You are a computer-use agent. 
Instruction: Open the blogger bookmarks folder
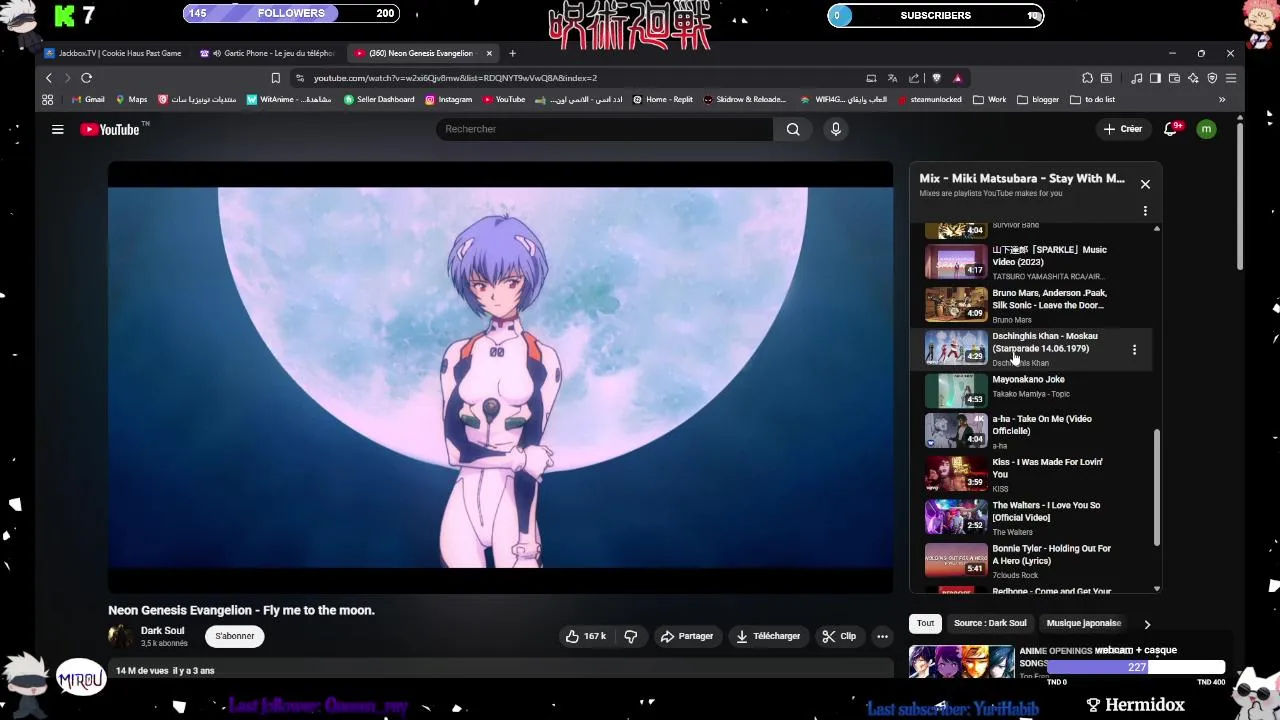pyautogui.click(x=1038, y=100)
